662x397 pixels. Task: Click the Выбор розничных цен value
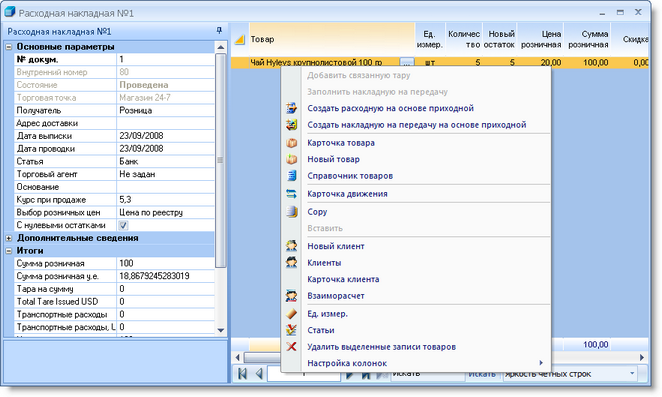166,212
